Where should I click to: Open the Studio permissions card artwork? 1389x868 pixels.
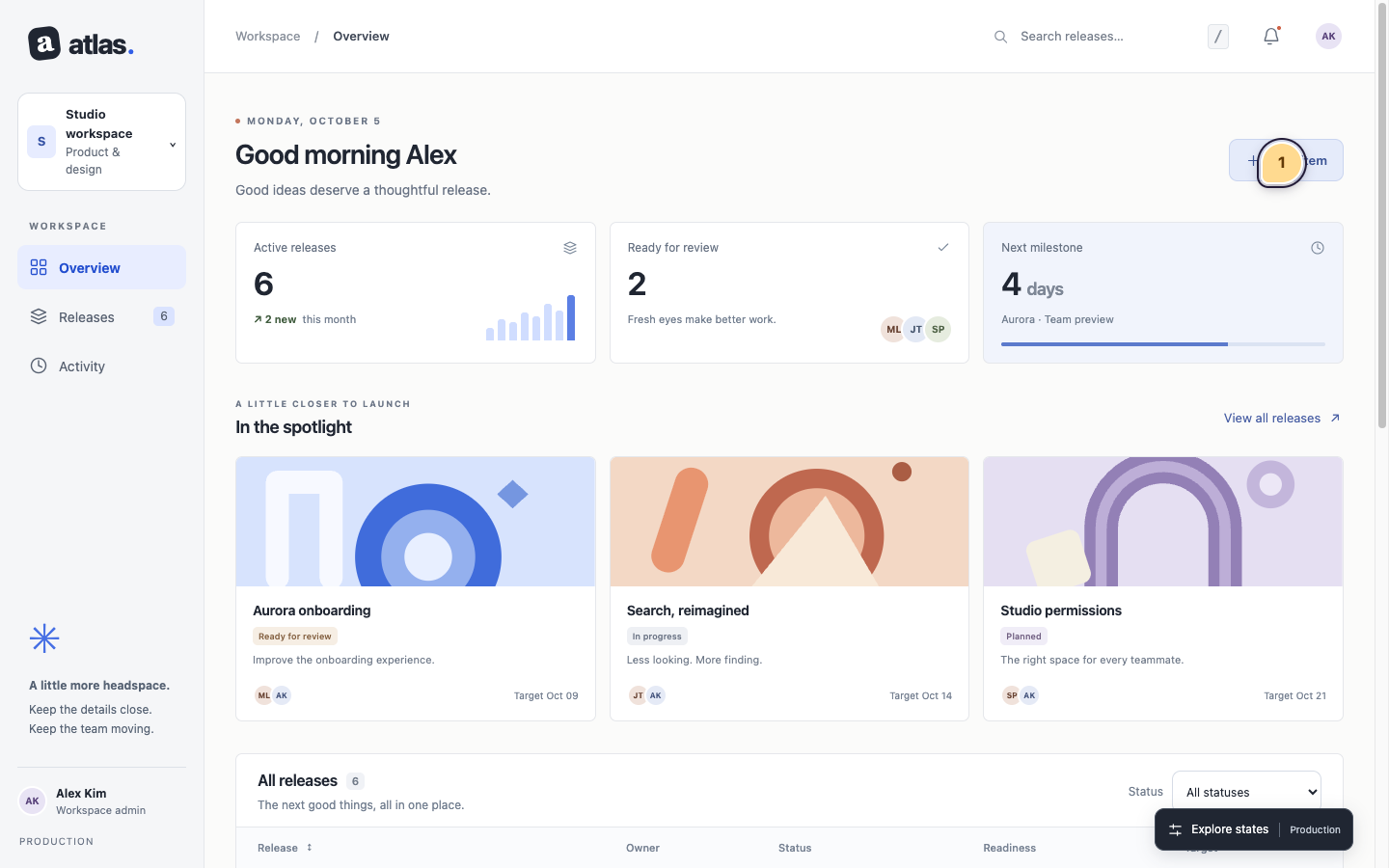[1163, 522]
